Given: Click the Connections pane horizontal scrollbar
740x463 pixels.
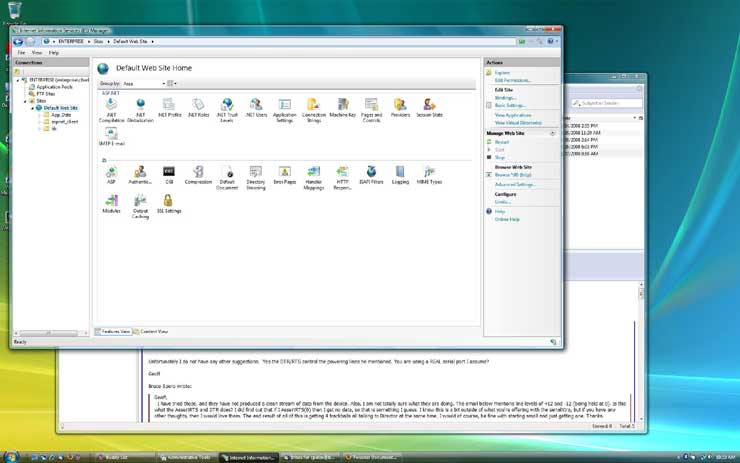Looking at the screenshot, I should (51, 333).
